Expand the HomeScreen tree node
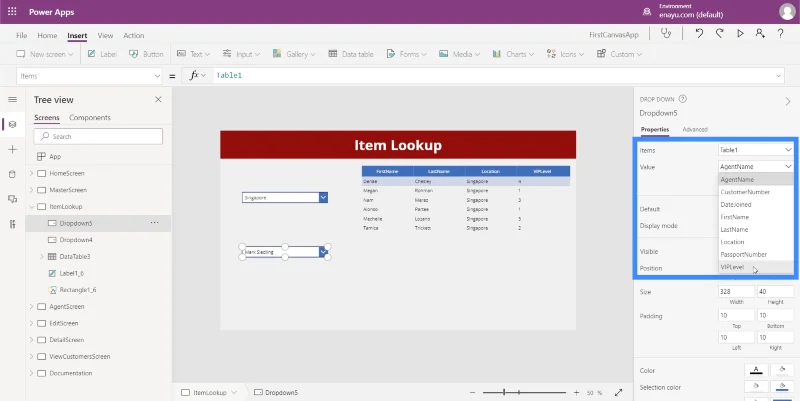Viewport: 800px width, 401px height. (31, 173)
